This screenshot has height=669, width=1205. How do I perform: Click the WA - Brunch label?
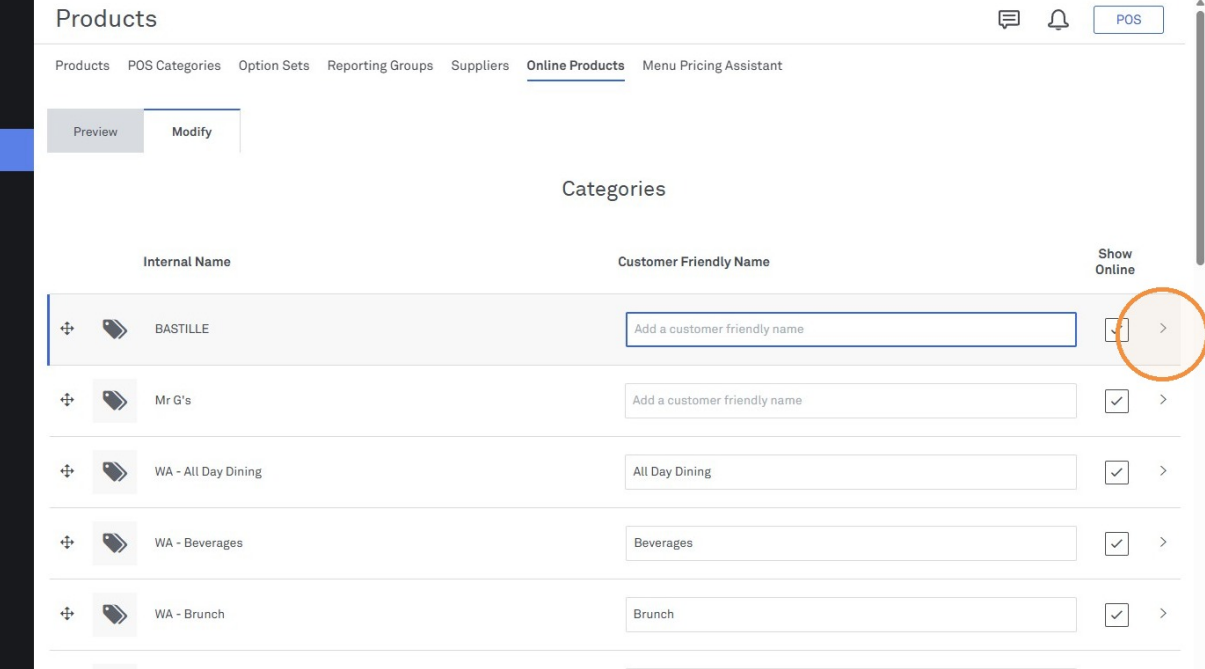point(190,614)
